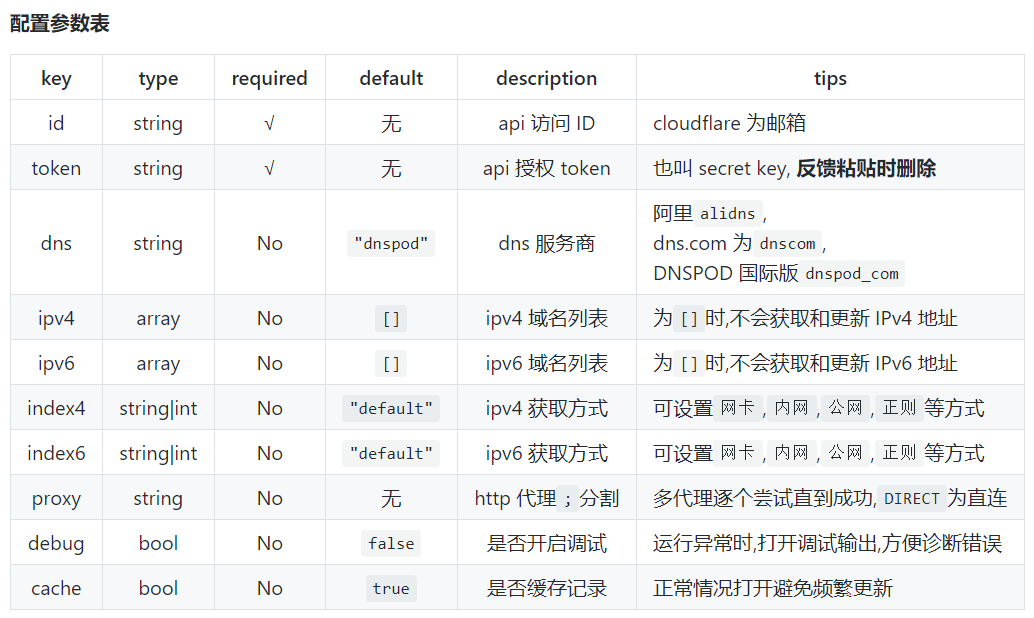
Task: Select the 'proxy' key cell
Action: point(56,499)
